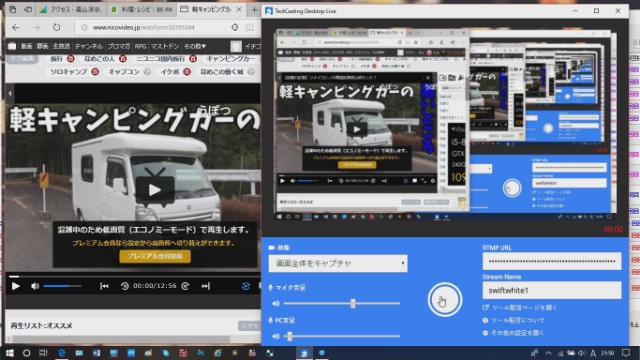Switch to the アクセス browser tab
The width and height of the screenshot is (640, 360).
pyautogui.click(x=71, y=9)
